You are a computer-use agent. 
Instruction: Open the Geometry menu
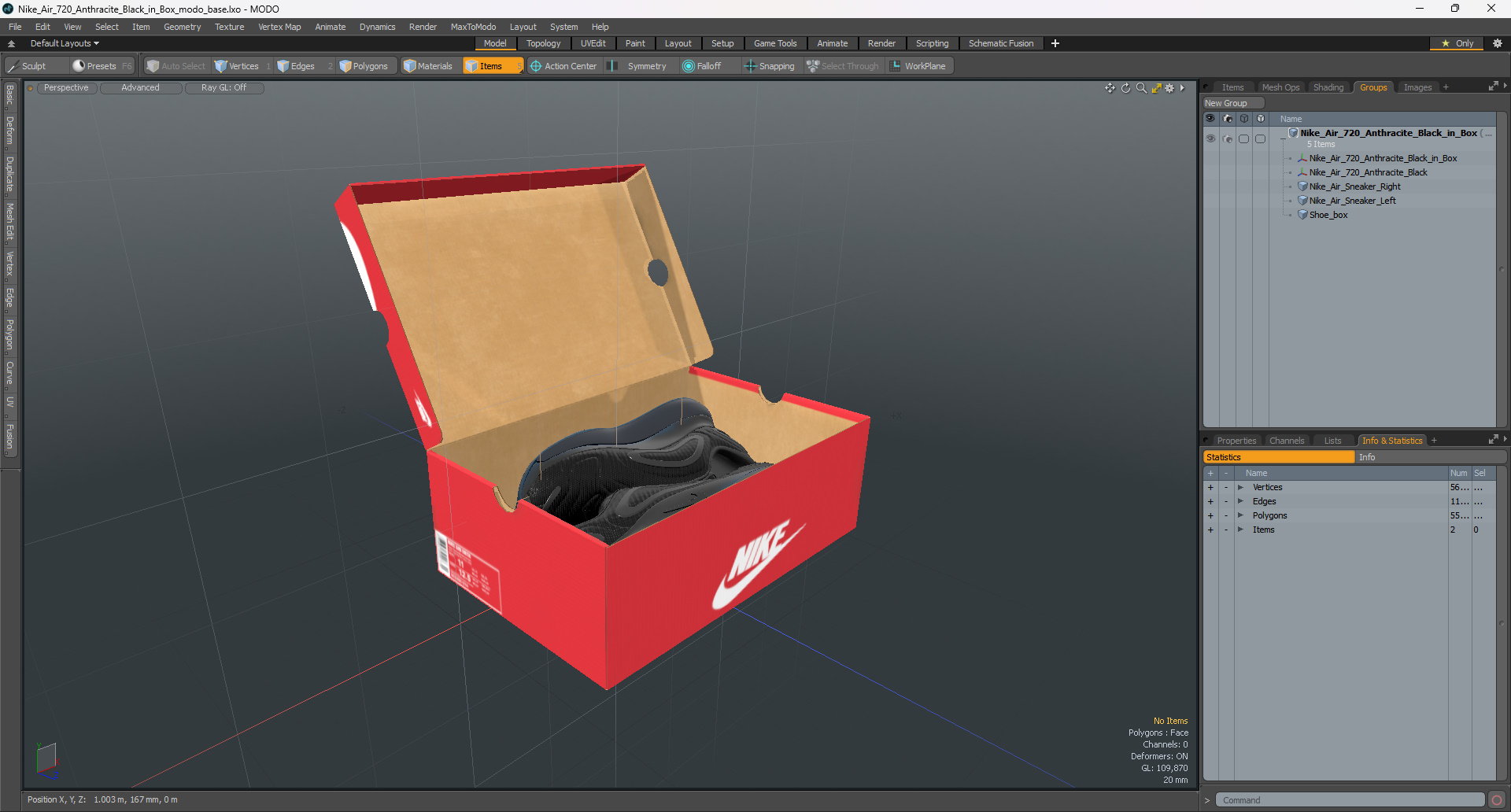pyautogui.click(x=182, y=27)
